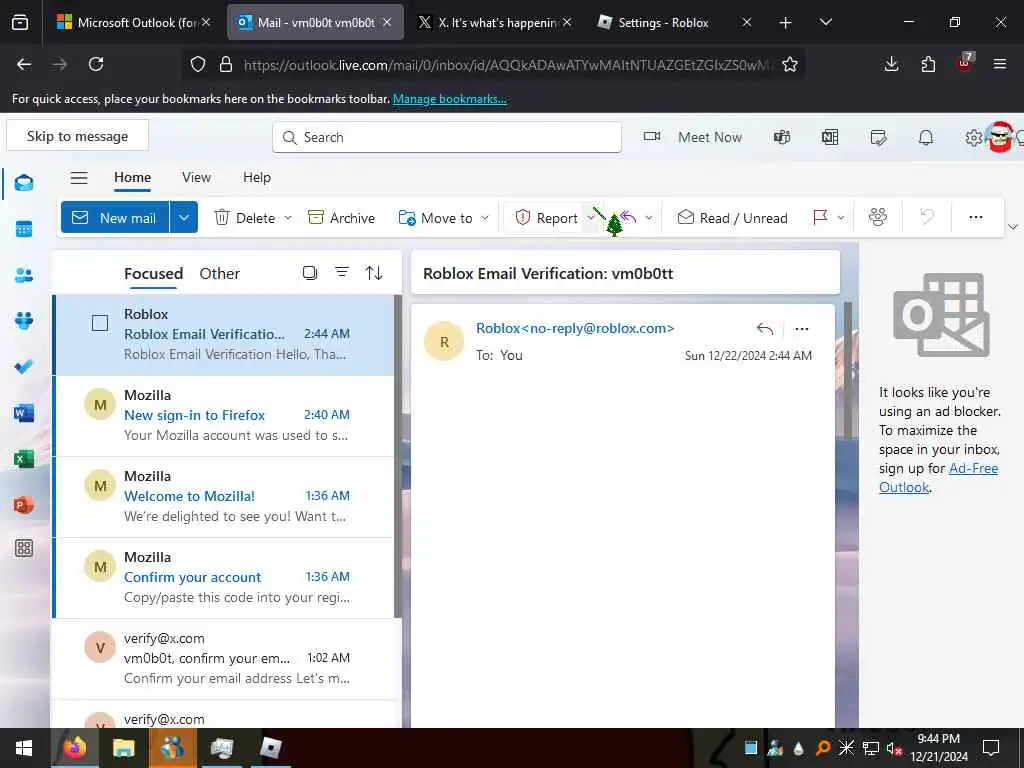
Task: Open more ribbon options ellipsis
Action: coord(976,217)
